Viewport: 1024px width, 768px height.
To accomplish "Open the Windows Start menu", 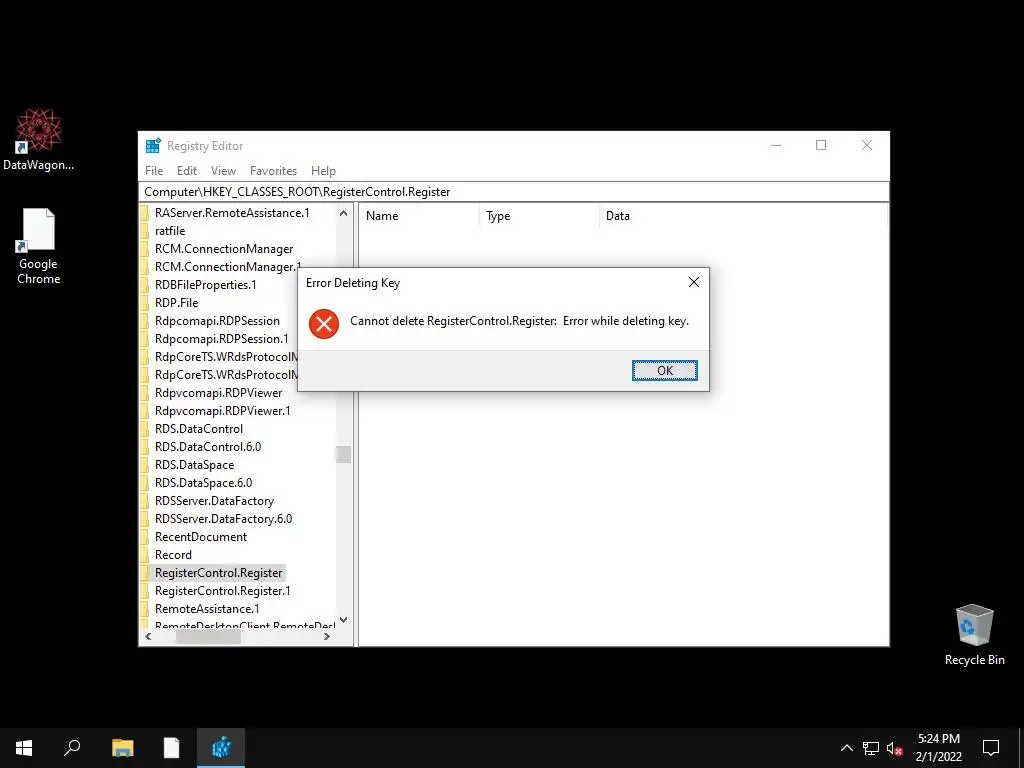I will click(24, 748).
